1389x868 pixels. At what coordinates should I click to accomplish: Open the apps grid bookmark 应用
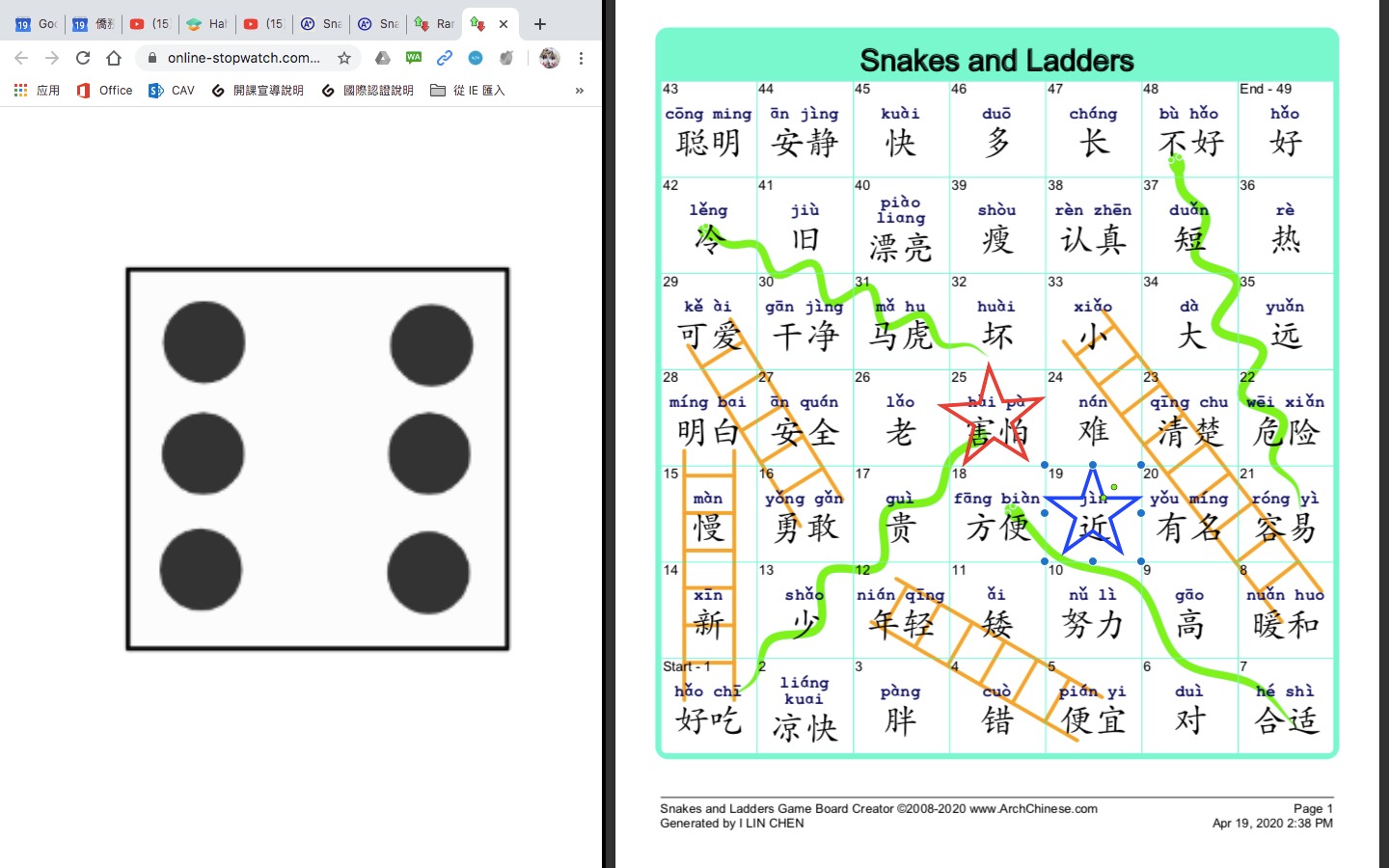tap(37, 91)
